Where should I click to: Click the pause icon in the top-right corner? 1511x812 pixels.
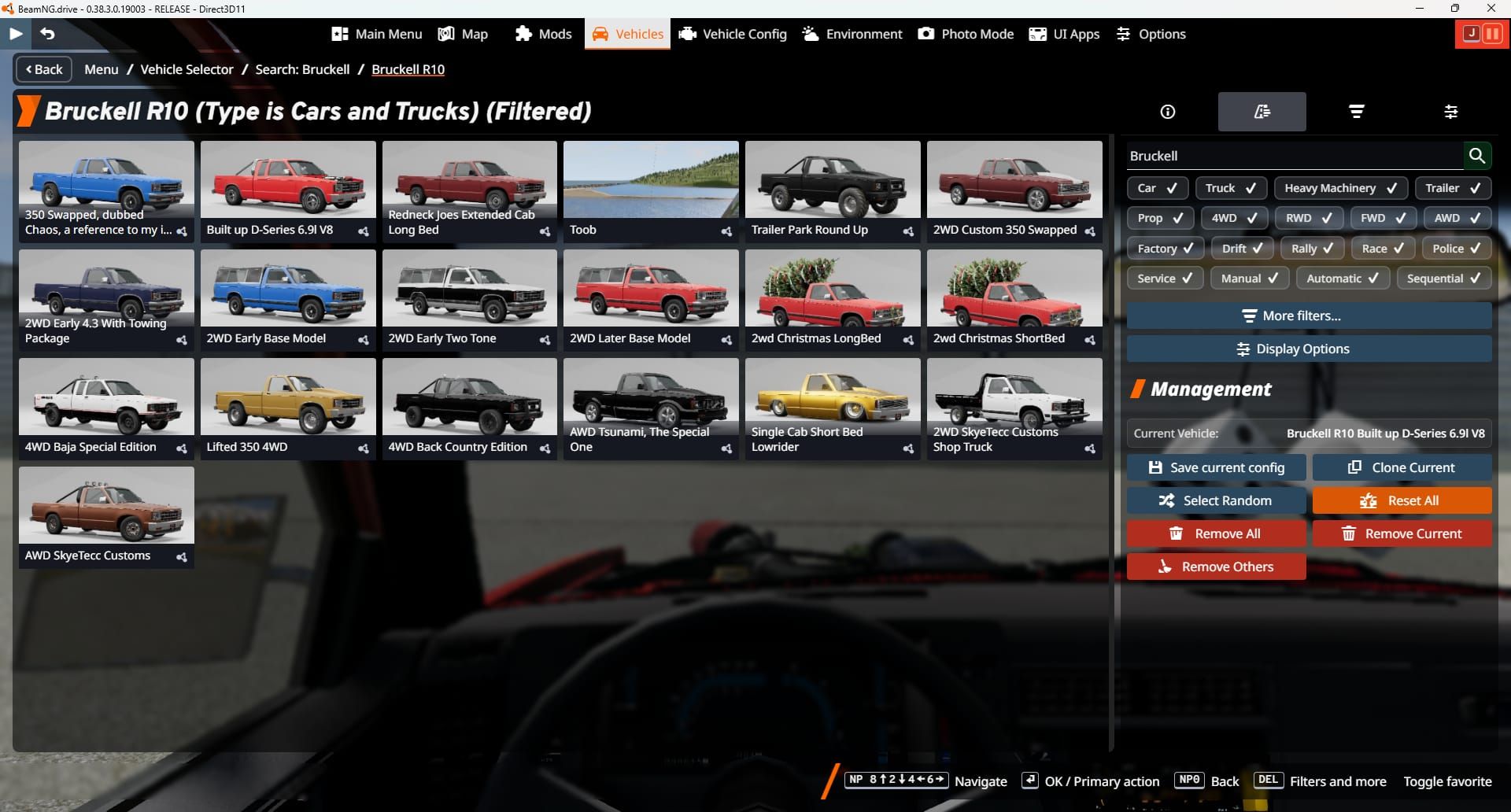coord(1492,34)
